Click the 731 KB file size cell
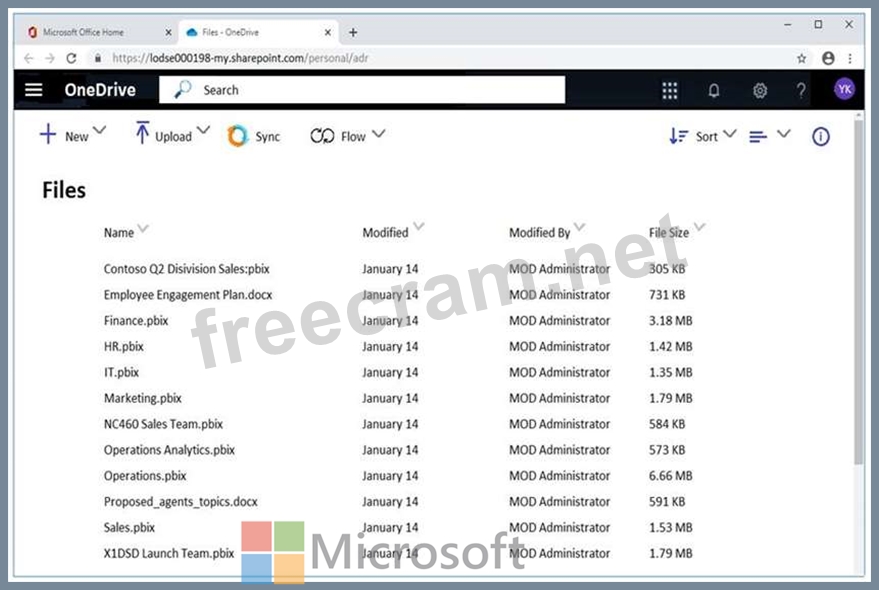879x590 pixels. click(x=667, y=294)
